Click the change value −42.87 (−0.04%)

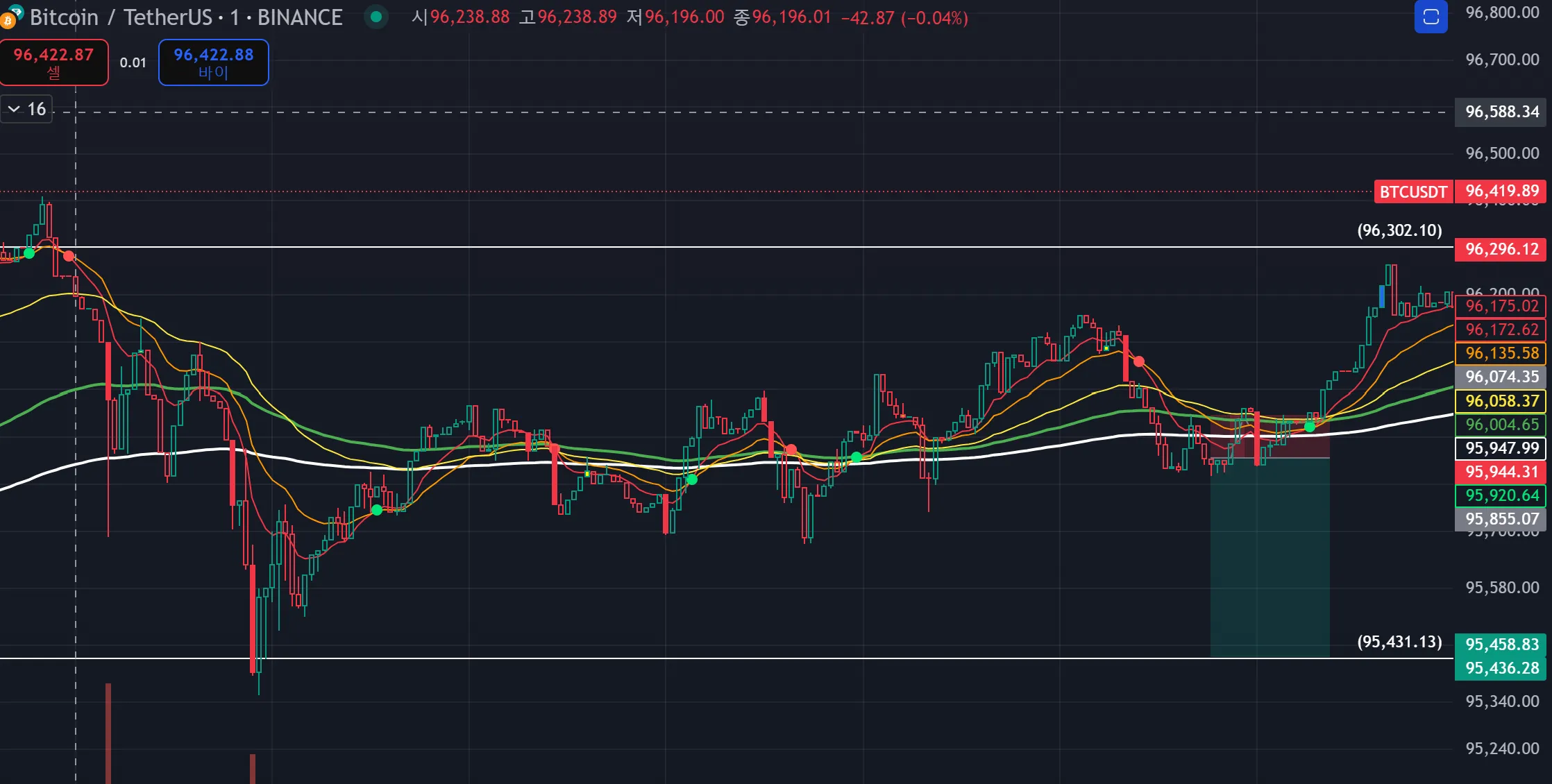click(x=904, y=18)
